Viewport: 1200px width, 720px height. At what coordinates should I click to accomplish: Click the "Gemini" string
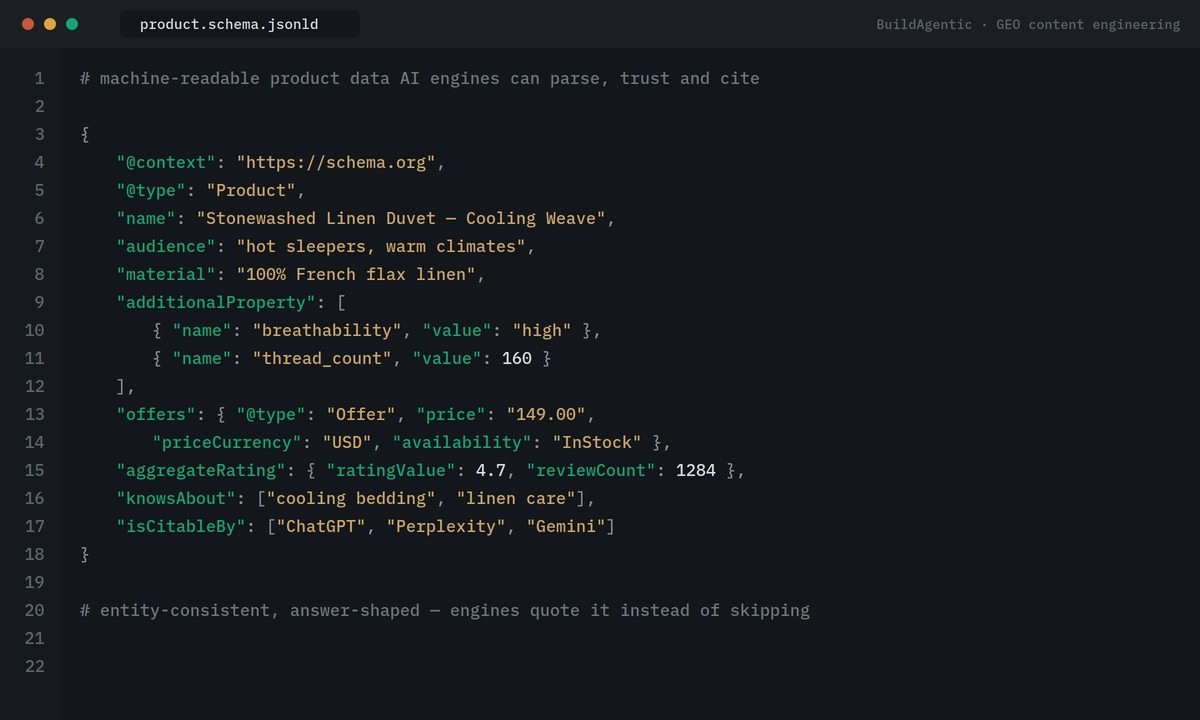(x=566, y=526)
